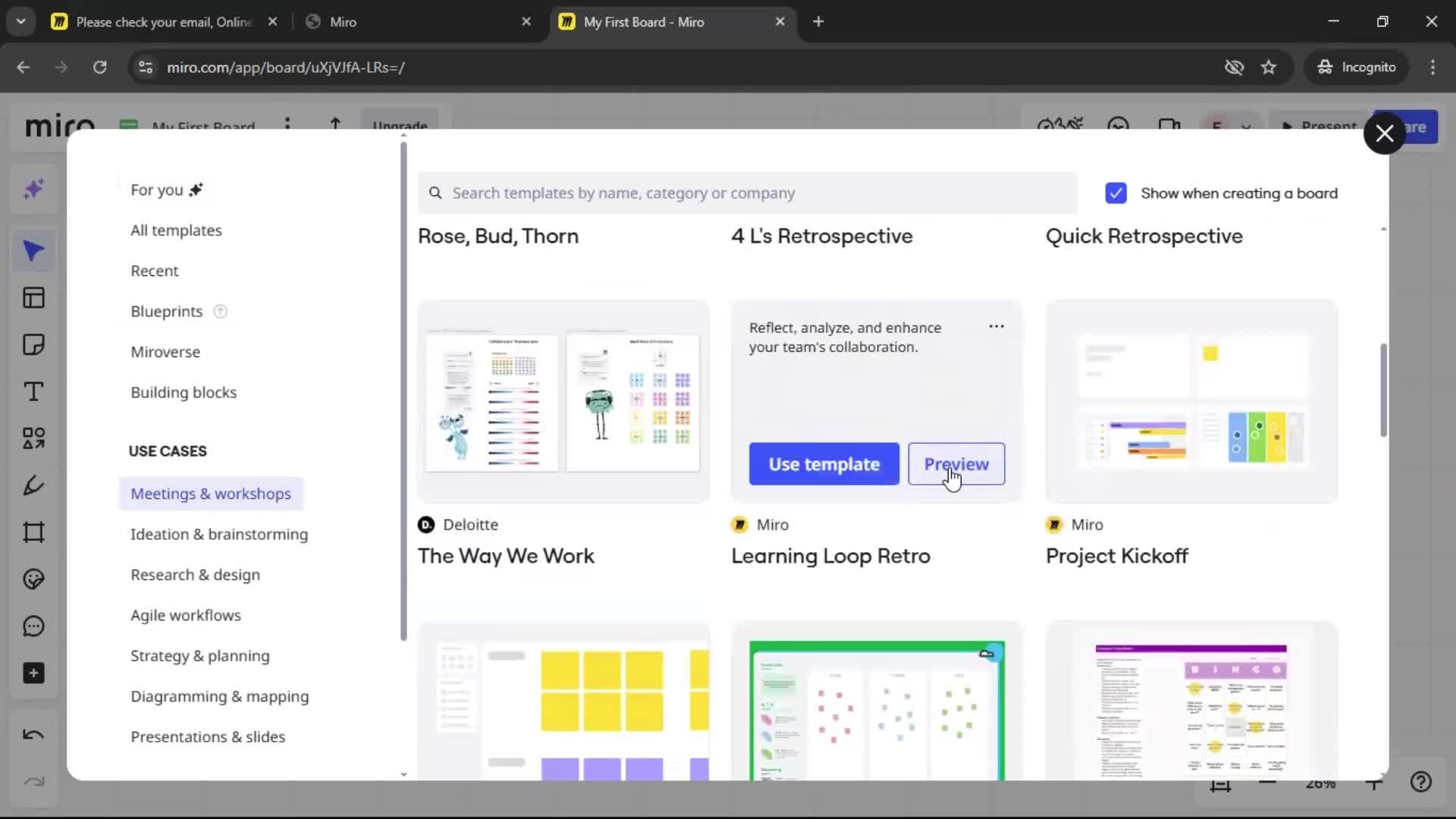
Task: Click the category sidebar scrollbar
Action: click(x=403, y=391)
